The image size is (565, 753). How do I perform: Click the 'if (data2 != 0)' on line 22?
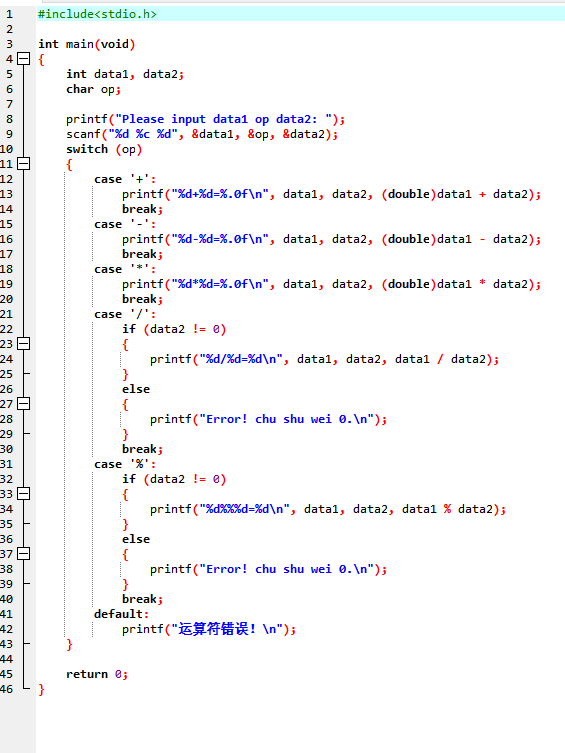(x=174, y=329)
